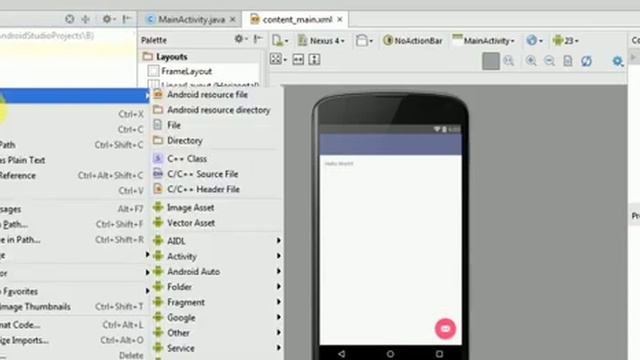
Task: Click Image Thumbnails context menu entry
Action: (72, 307)
